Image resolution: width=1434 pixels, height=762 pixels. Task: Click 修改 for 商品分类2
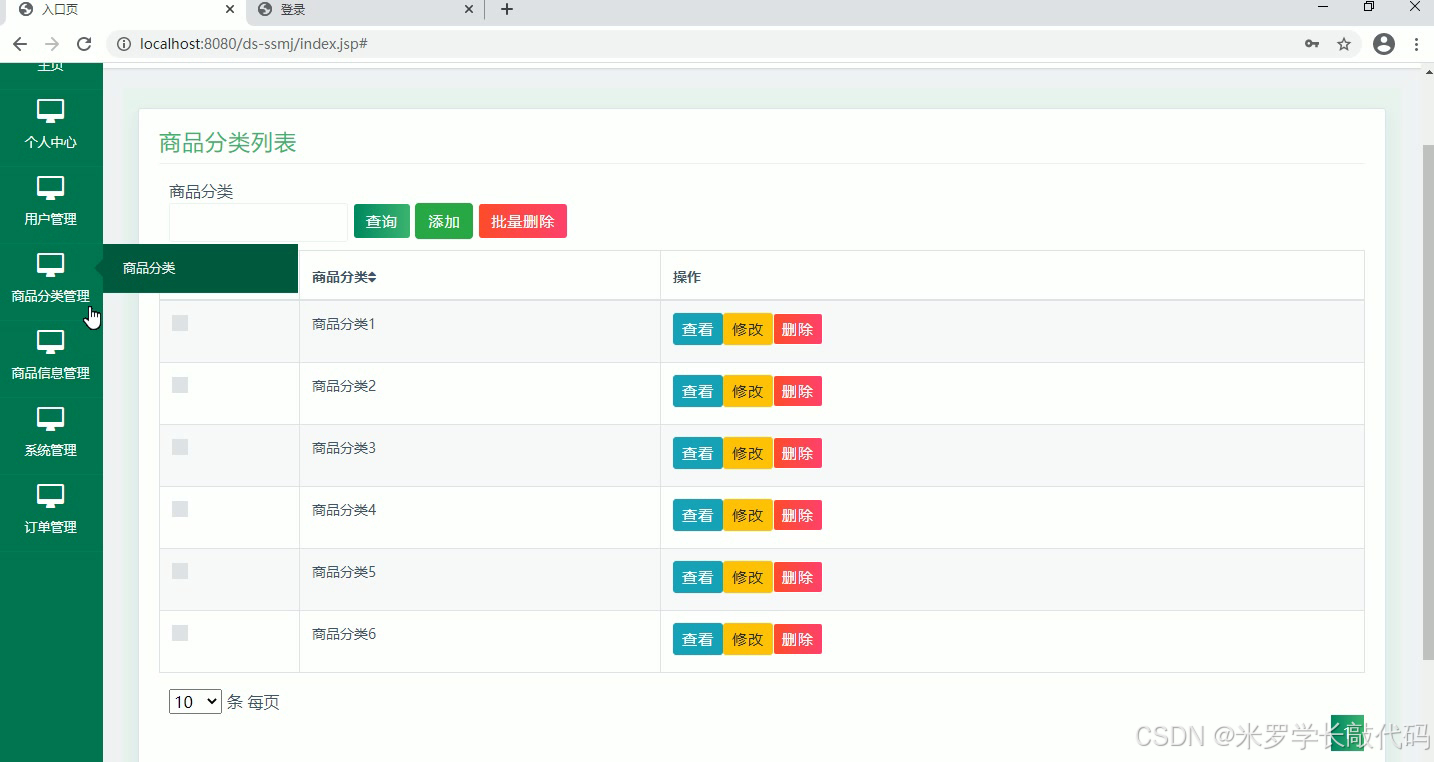click(x=748, y=391)
